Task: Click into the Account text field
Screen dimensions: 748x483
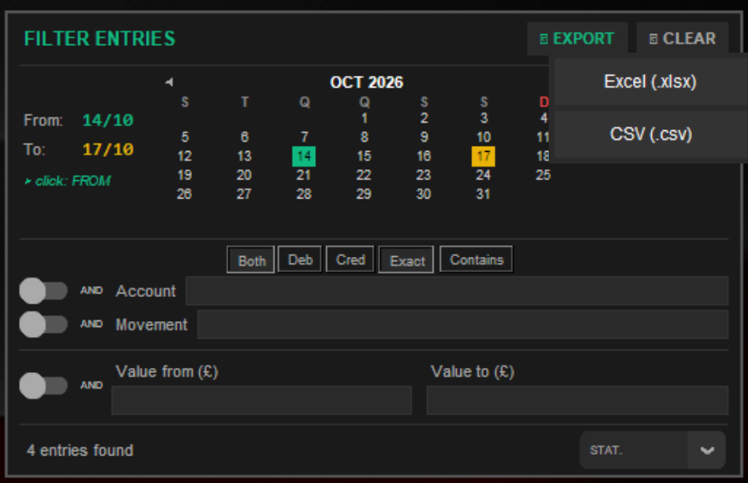Action: (x=457, y=291)
